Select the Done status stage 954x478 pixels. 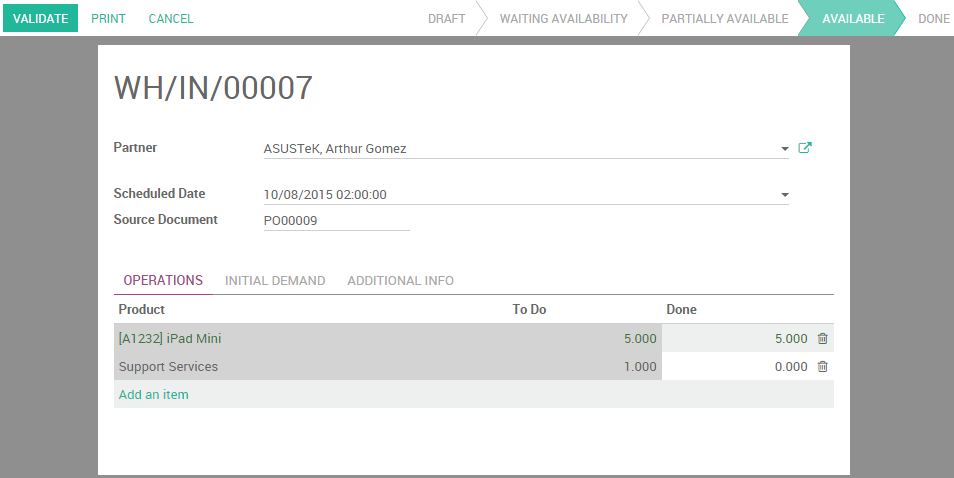933,19
